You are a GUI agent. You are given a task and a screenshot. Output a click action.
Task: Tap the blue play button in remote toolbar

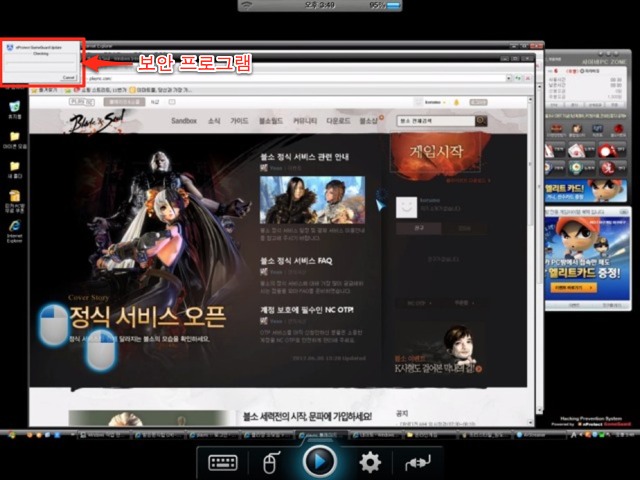coord(320,461)
